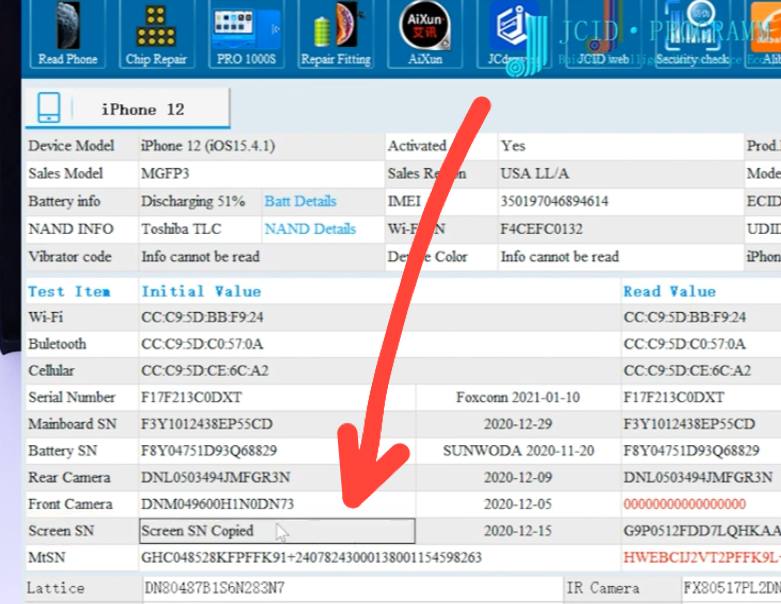Click the Mainboard SN date 2020-12-29
The width and height of the screenshot is (781, 604).
click(518, 424)
